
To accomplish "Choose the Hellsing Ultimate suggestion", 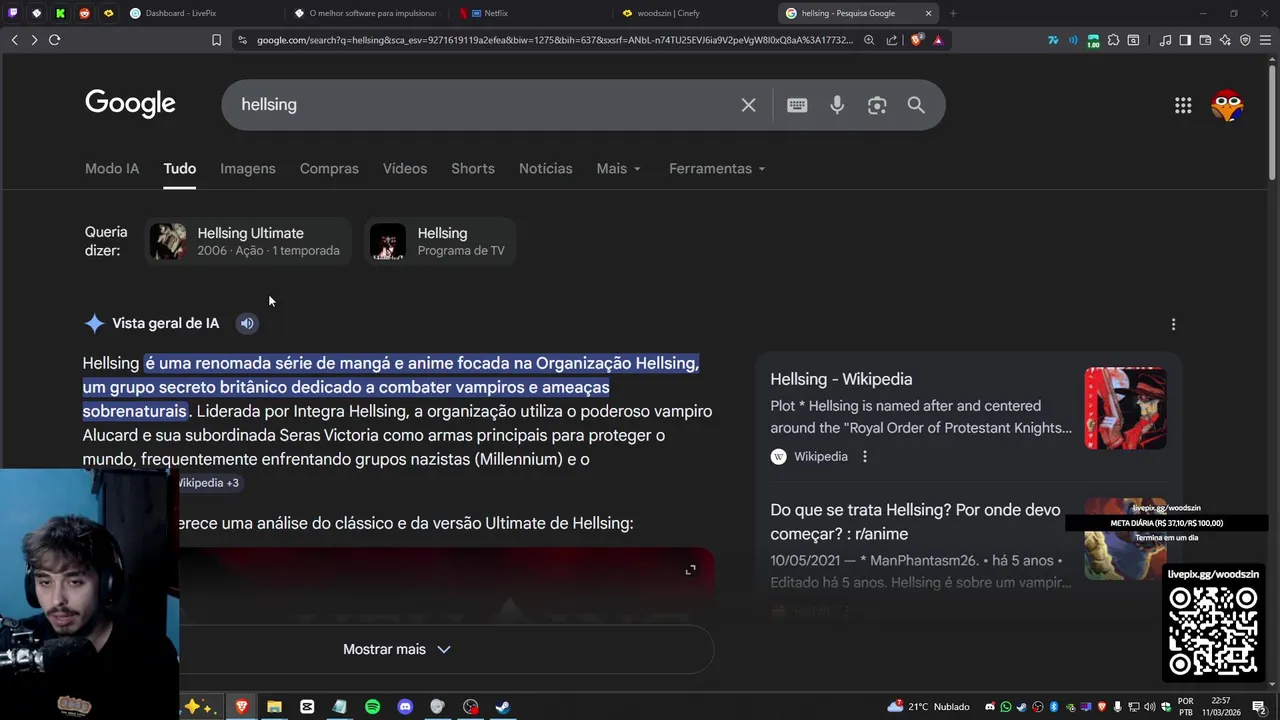I will (247, 241).
